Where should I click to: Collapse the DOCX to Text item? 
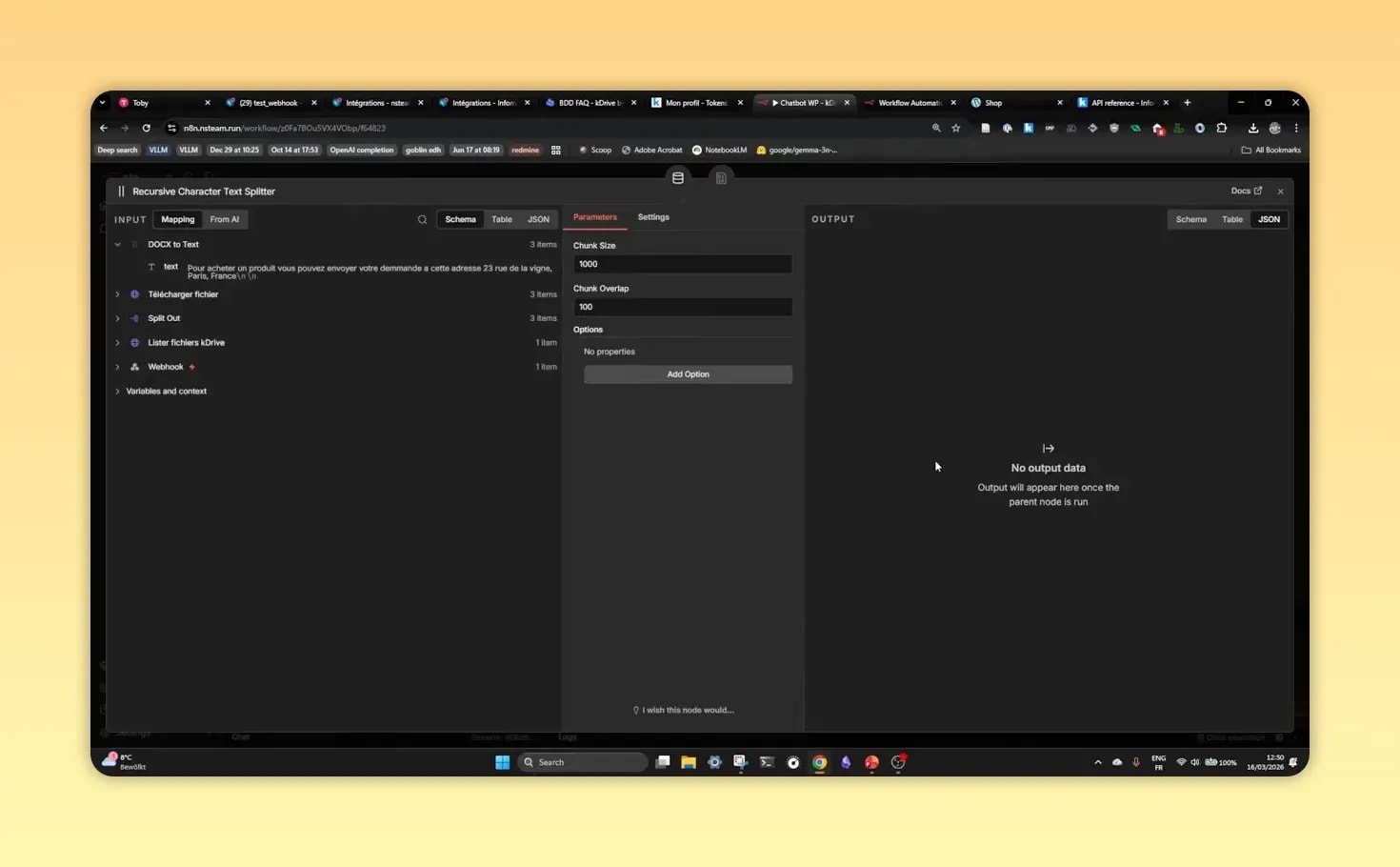pyautogui.click(x=117, y=244)
